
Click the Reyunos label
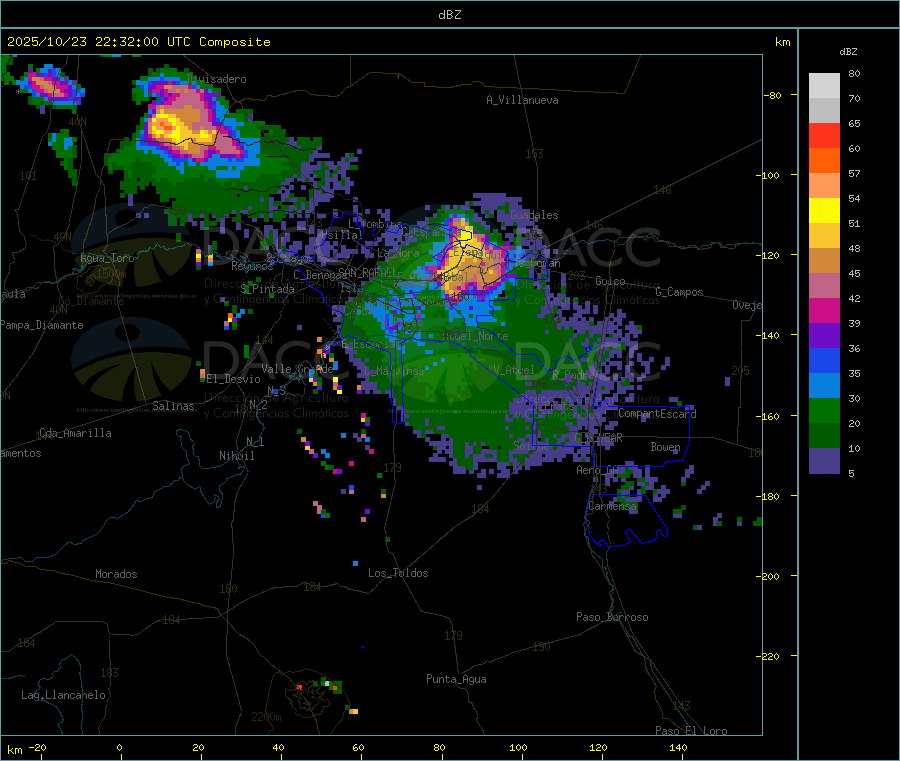click(x=253, y=266)
